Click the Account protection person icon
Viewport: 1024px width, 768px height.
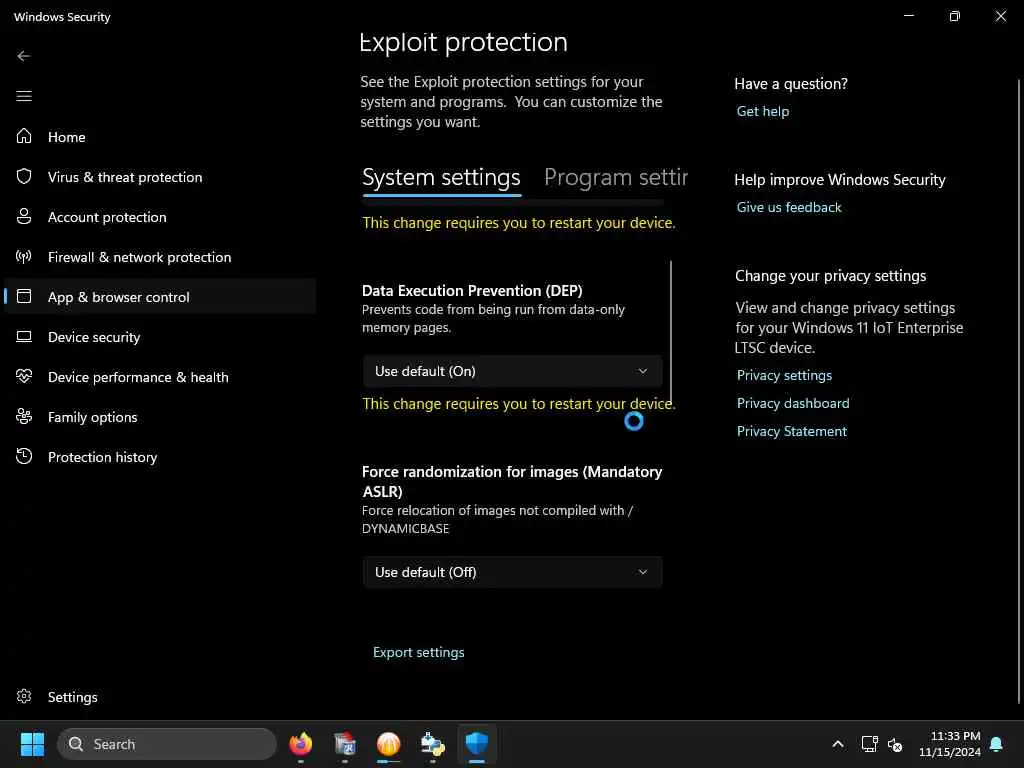[24, 216]
